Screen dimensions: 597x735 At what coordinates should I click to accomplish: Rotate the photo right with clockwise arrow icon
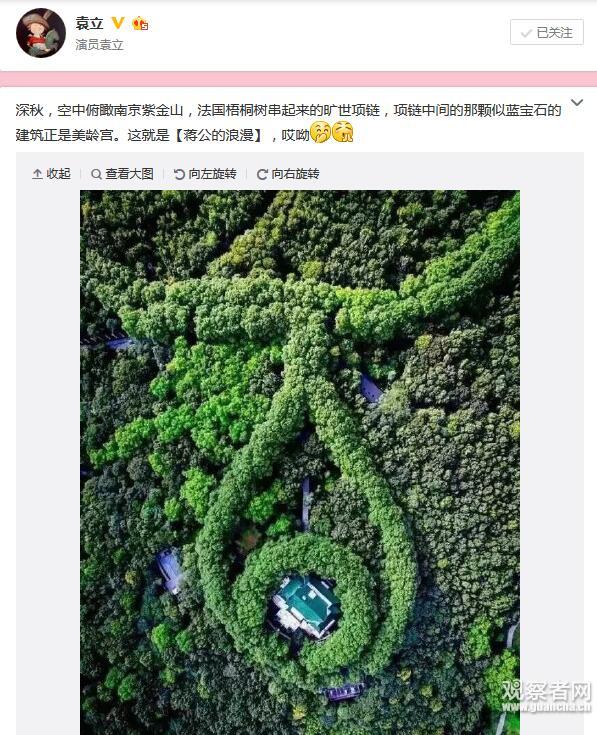[262, 174]
